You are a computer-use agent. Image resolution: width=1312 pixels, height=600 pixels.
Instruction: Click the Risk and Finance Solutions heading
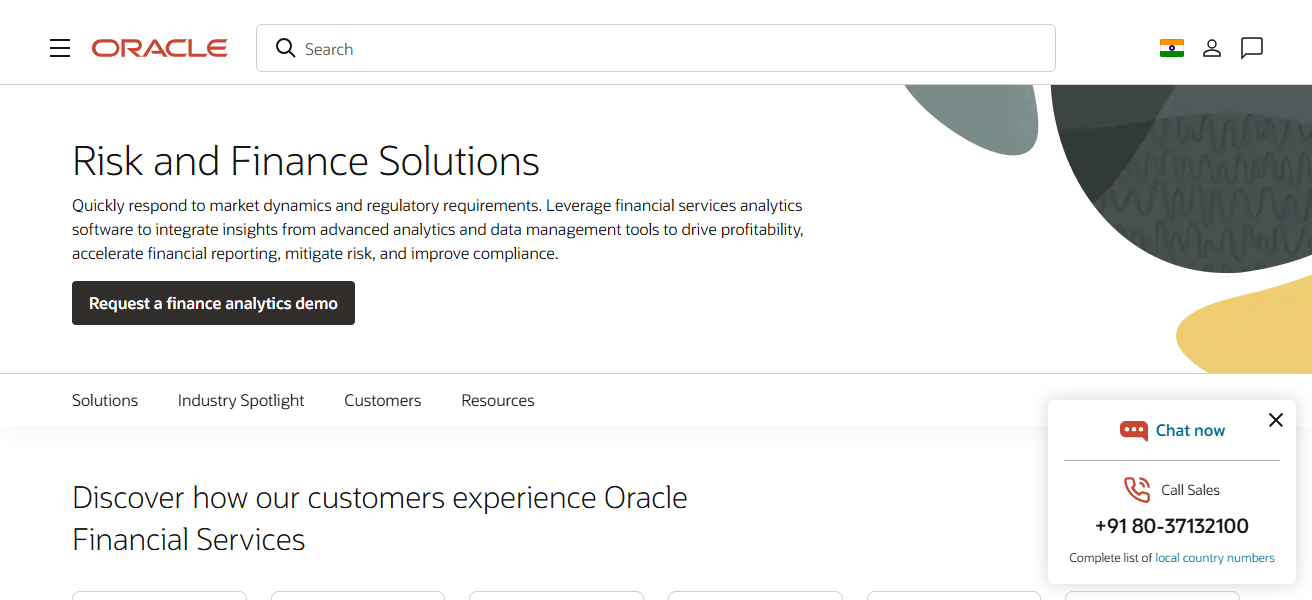(305, 161)
